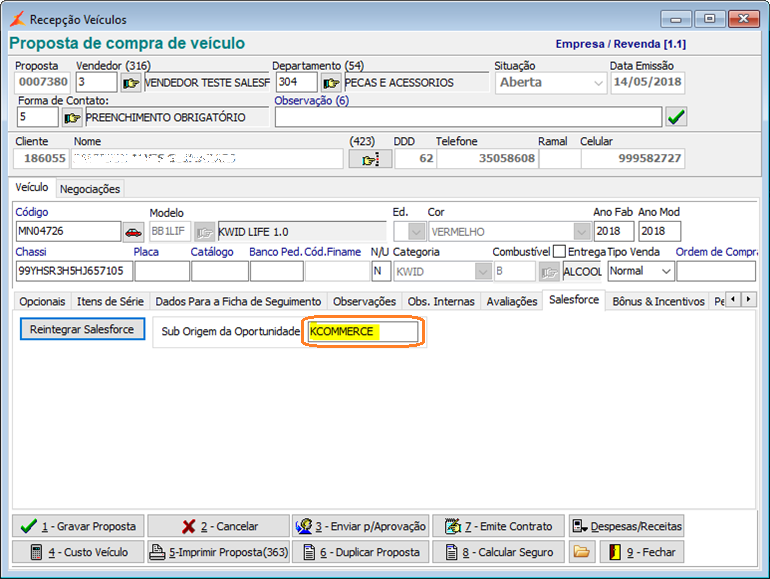Open the Itens de Série tab
This screenshot has width=770, height=579.
pos(110,302)
